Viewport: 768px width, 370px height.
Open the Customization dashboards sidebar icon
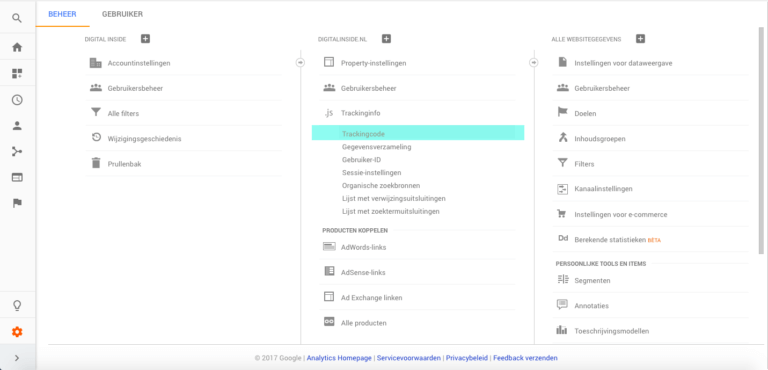point(17,74)
